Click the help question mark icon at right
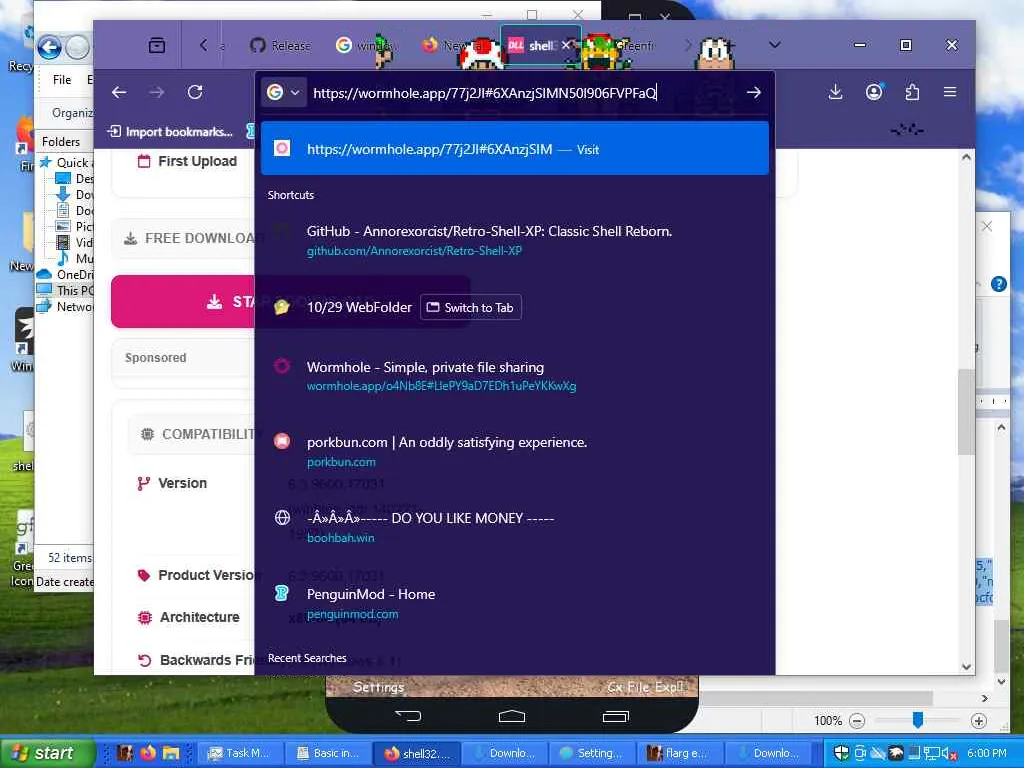This screenshot has height=768, width=1024. [x=999, y=284]
